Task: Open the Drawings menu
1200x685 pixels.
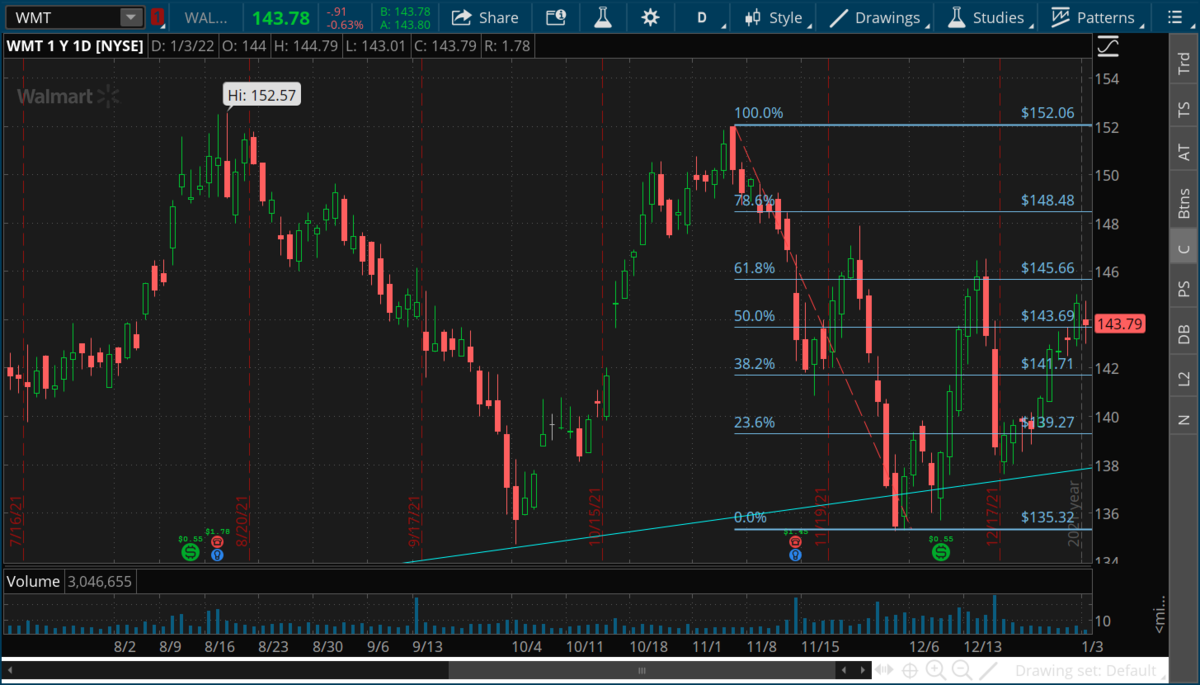Action: 874,17
